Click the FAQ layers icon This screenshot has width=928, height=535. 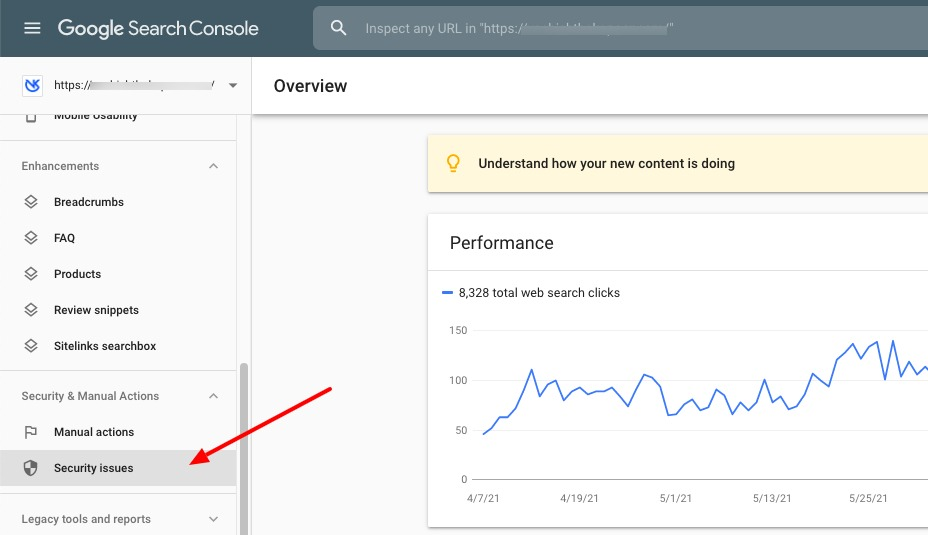pos(31,238)
